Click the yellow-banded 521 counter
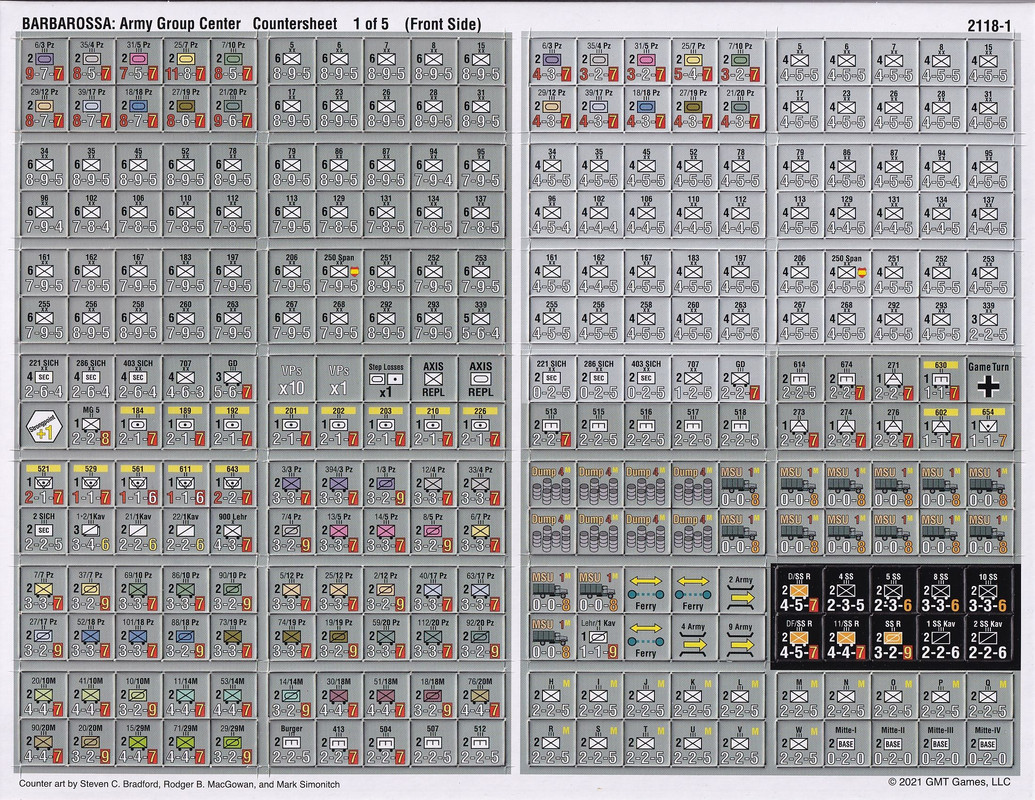 click(44, 485)
